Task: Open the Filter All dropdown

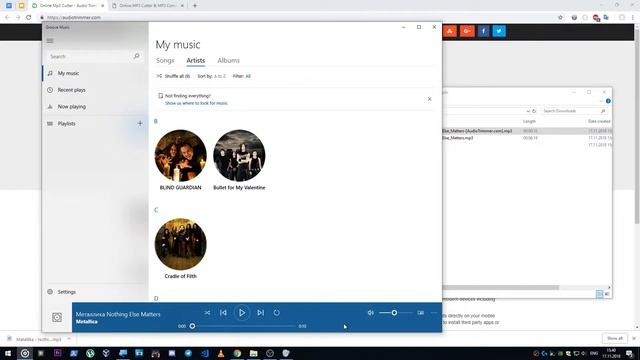Action: tap(242, 76)
